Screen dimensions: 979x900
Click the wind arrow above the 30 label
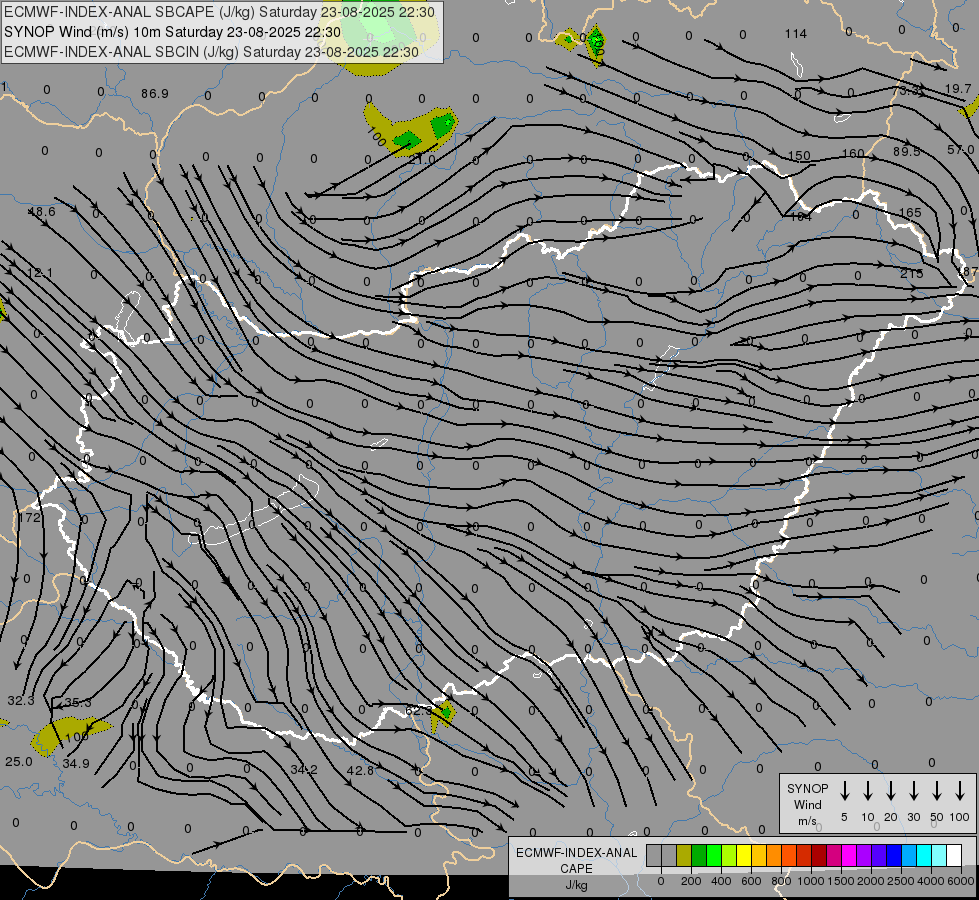click(913, 791)
